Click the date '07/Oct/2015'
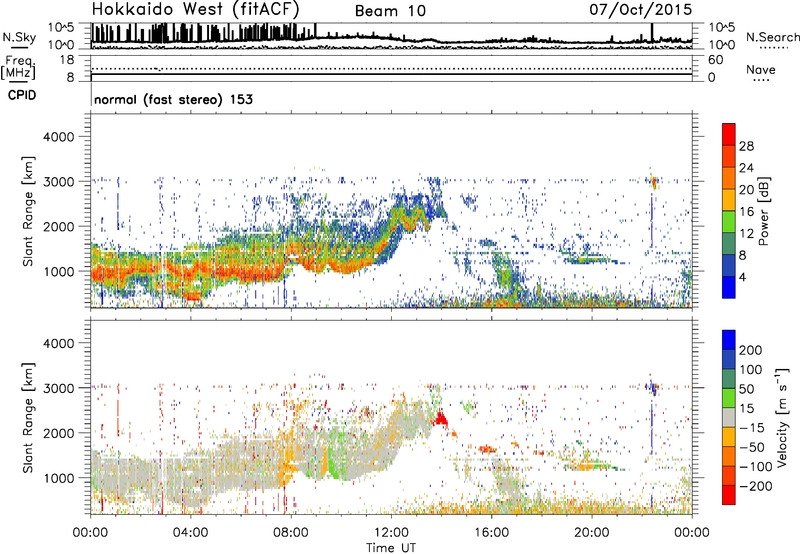The image size is (800, 554). [x=640, y=10]
